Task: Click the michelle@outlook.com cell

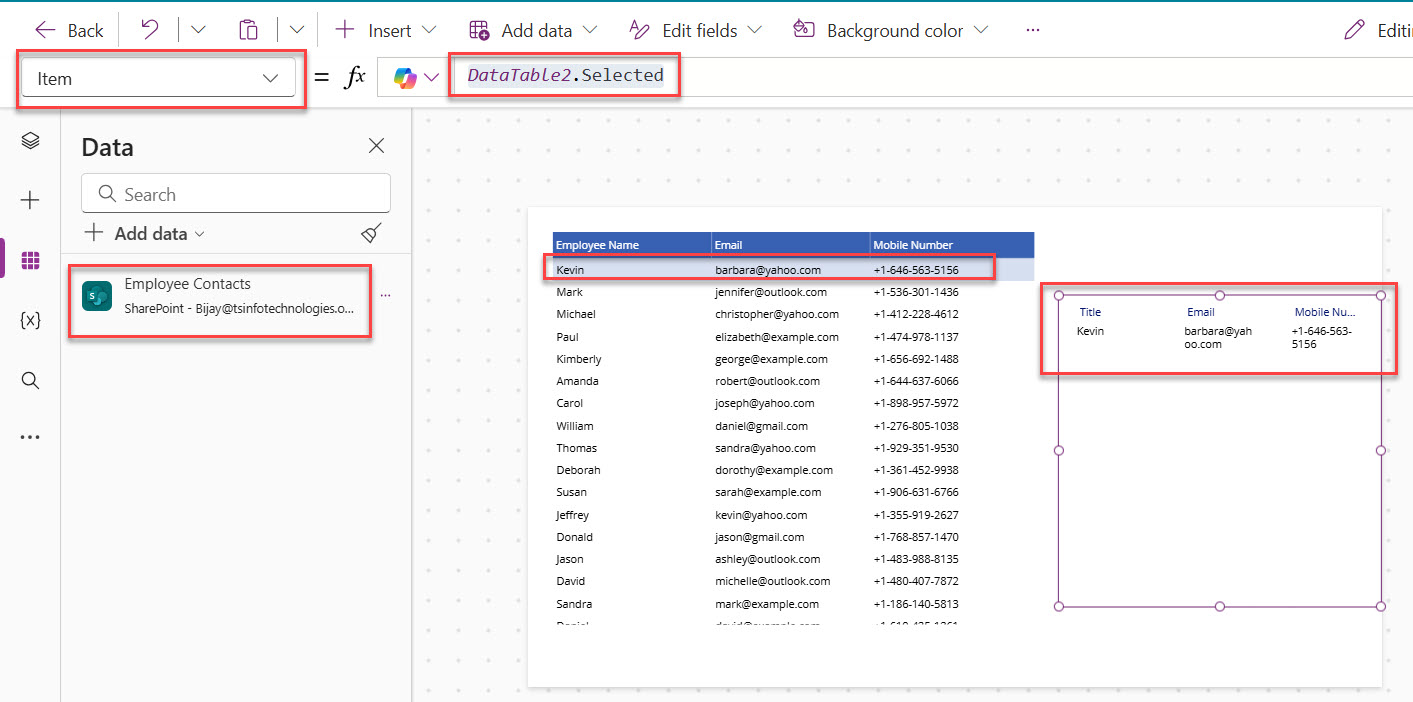Action: pos(772,581)
